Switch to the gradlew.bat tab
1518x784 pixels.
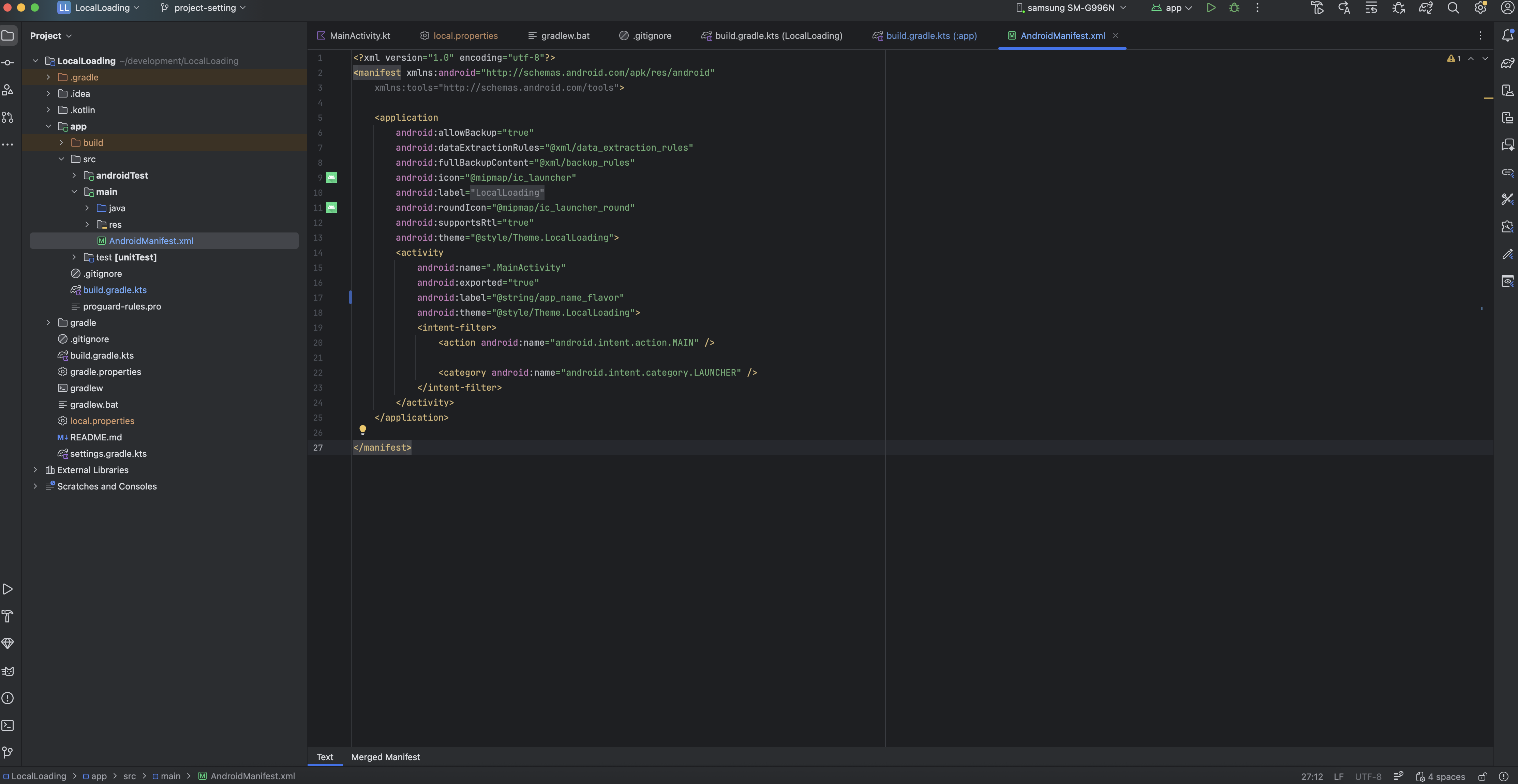[x=559, y=35]
